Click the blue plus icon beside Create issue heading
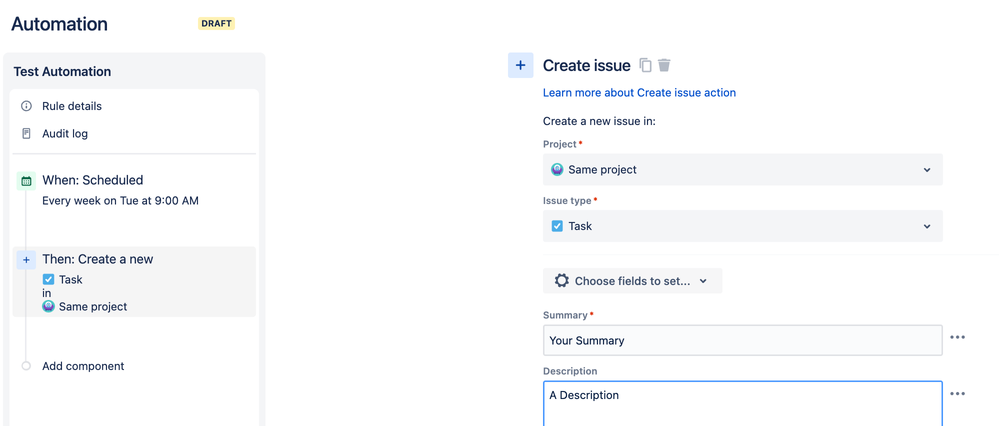This screenshot has height=426, width=999. coord(520,65)
